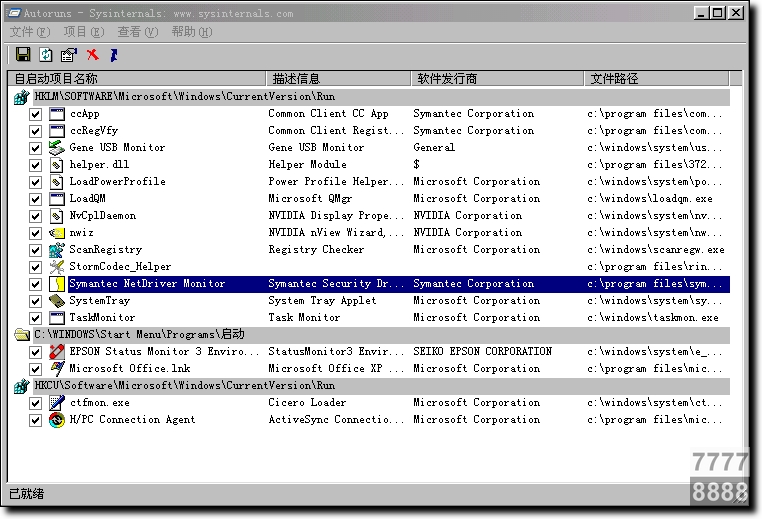Screen dimensions: 762x519
Task: Uncheck the ccRegVfy checkbox
Action: point(35,131)
